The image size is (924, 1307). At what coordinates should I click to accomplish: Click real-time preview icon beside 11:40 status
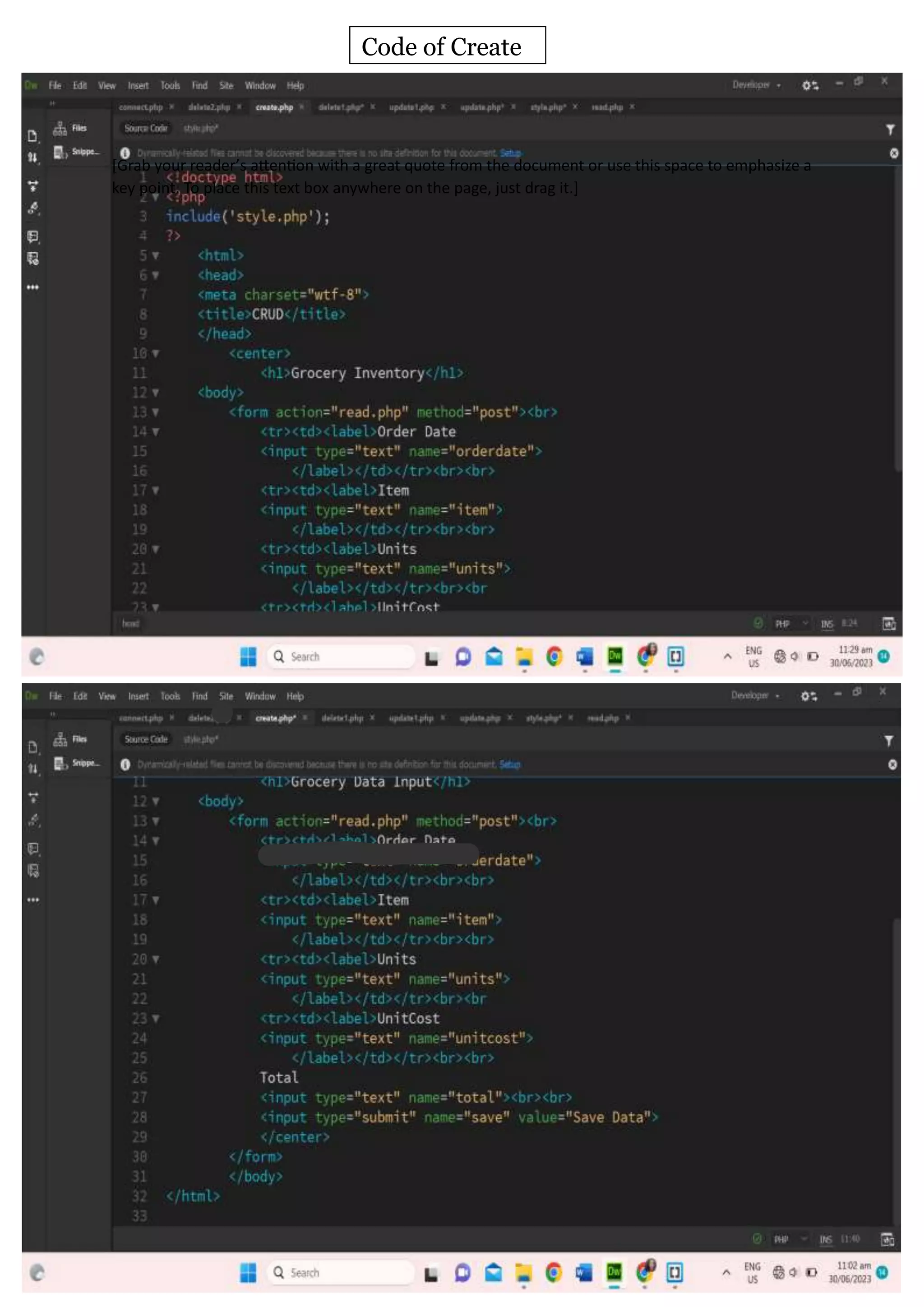[x=887, y=1239]
